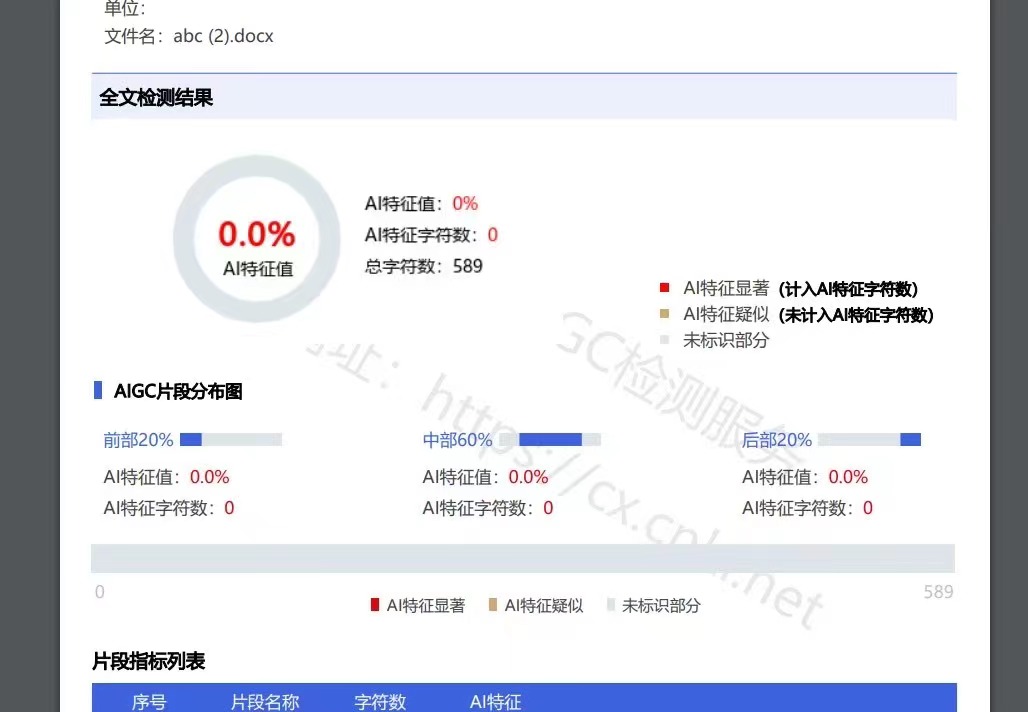
Task: Click the red AI特征显著 swatch in the upper legend
Action: click(664, 287)
